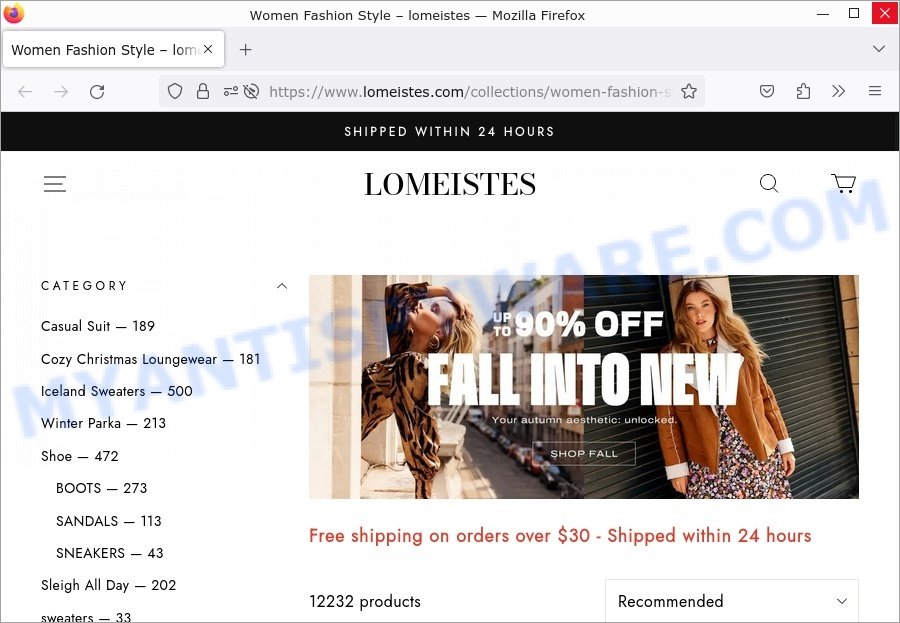Image resolution: width=900 pixels, height=623 pixels.
Task: Minimize the Firefox window
Action: pos(823,13)
